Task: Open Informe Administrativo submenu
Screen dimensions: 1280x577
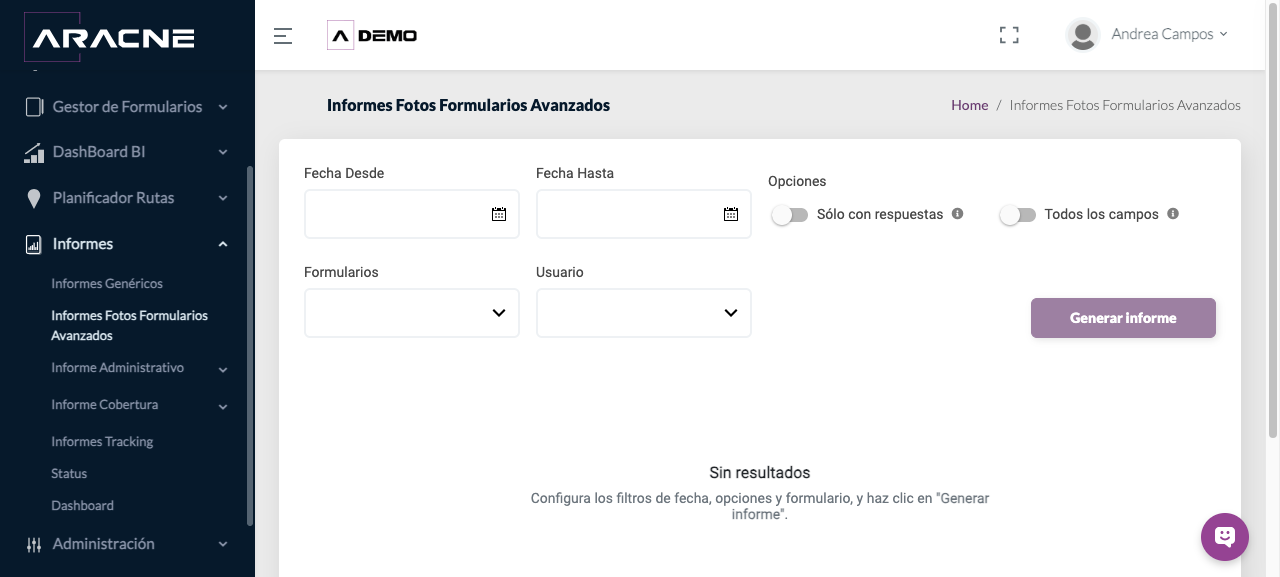Action: tap(118, 368)
